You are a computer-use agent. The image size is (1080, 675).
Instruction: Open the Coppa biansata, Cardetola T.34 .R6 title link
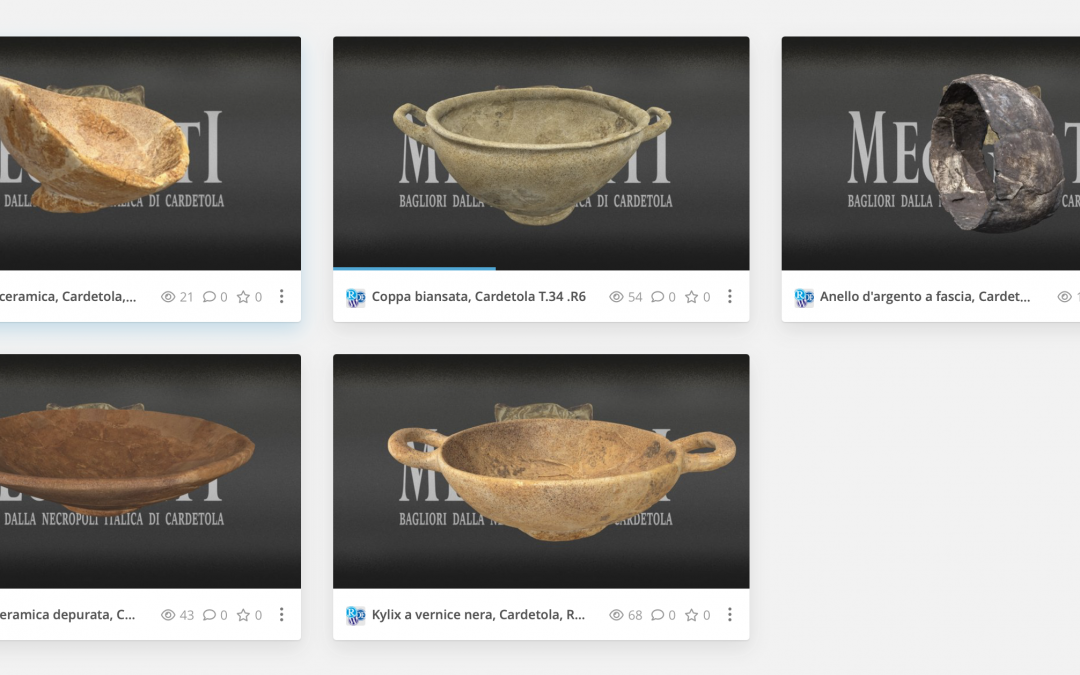click(478, 297)
